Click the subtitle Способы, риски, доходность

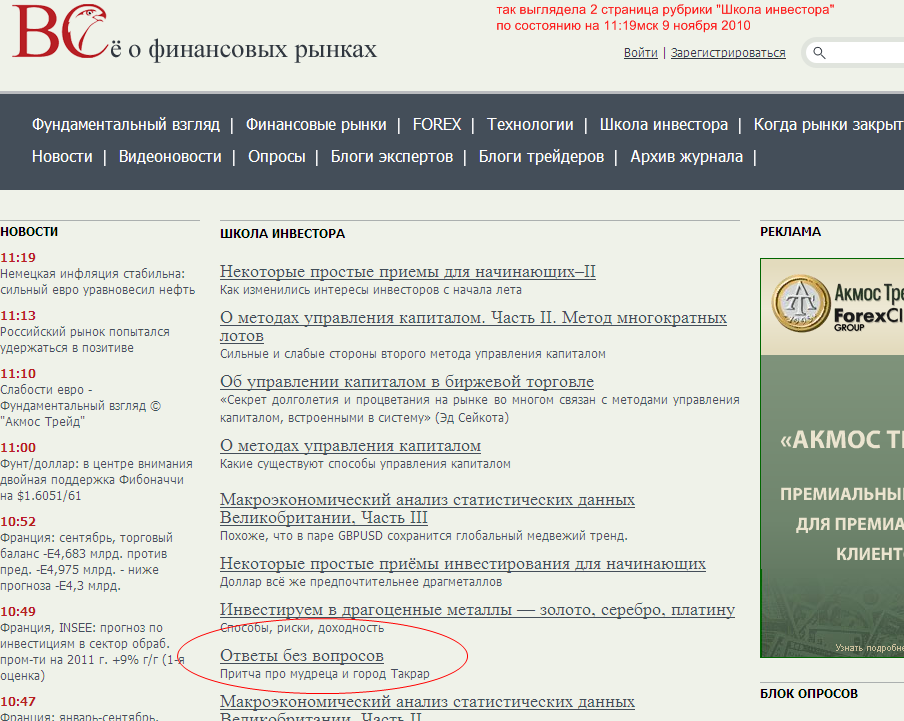point(302,628)
